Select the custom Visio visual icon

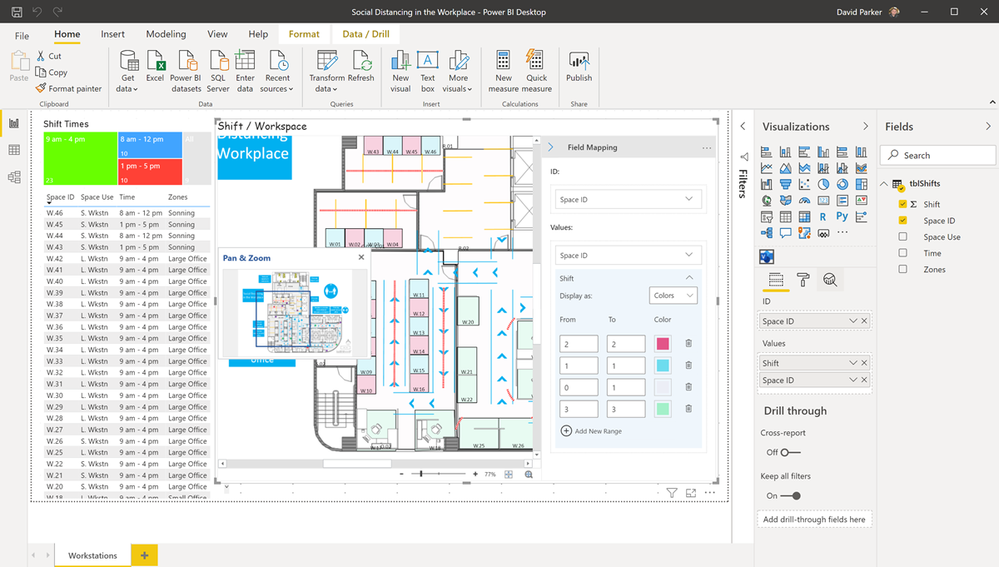pyautogui.click(x=766, y=257)
